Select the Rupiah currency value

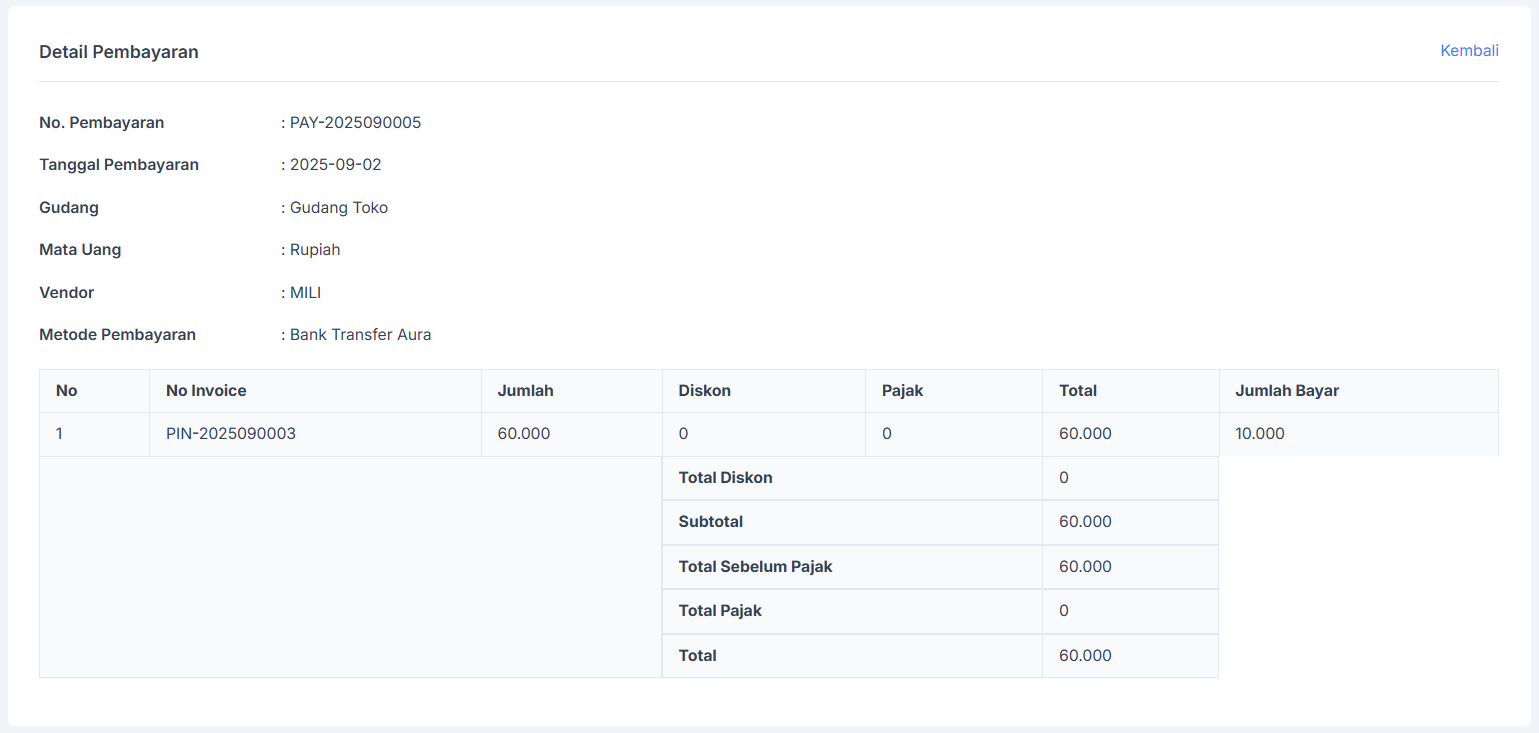click(315, 250)
